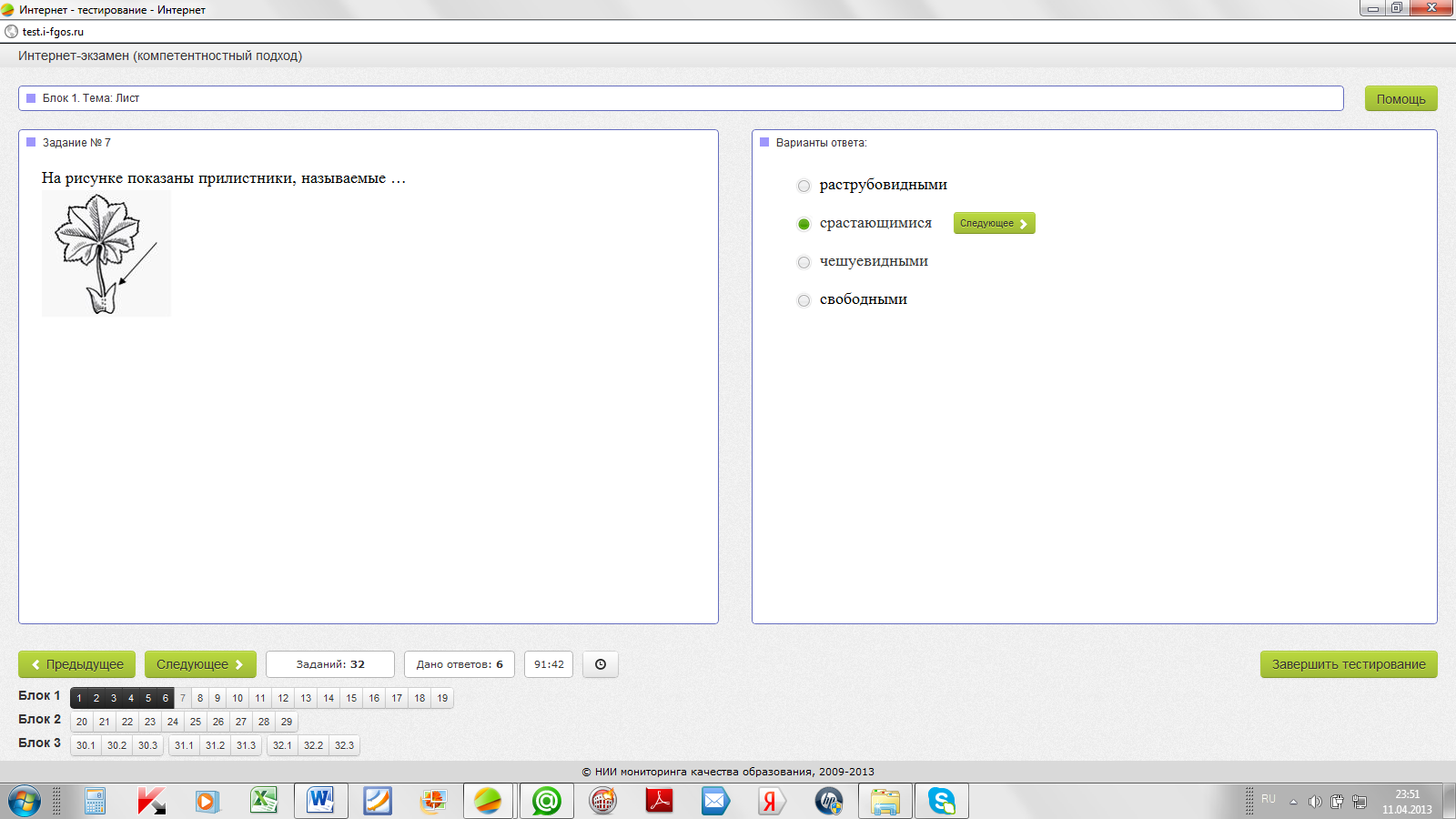Go to the Предыдущее task
This screenshot has height=819, width=1456.
pos(76,664)
